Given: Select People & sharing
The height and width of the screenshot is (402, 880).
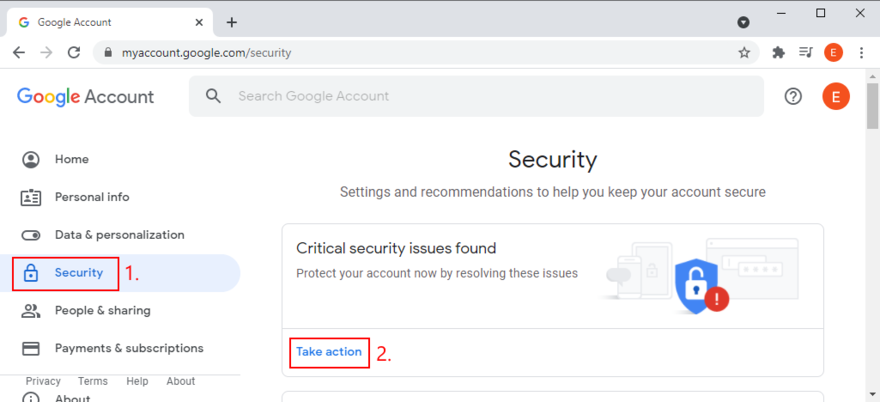Looking at the screenshot, I should pyautogui.click(x=102, y=310).
